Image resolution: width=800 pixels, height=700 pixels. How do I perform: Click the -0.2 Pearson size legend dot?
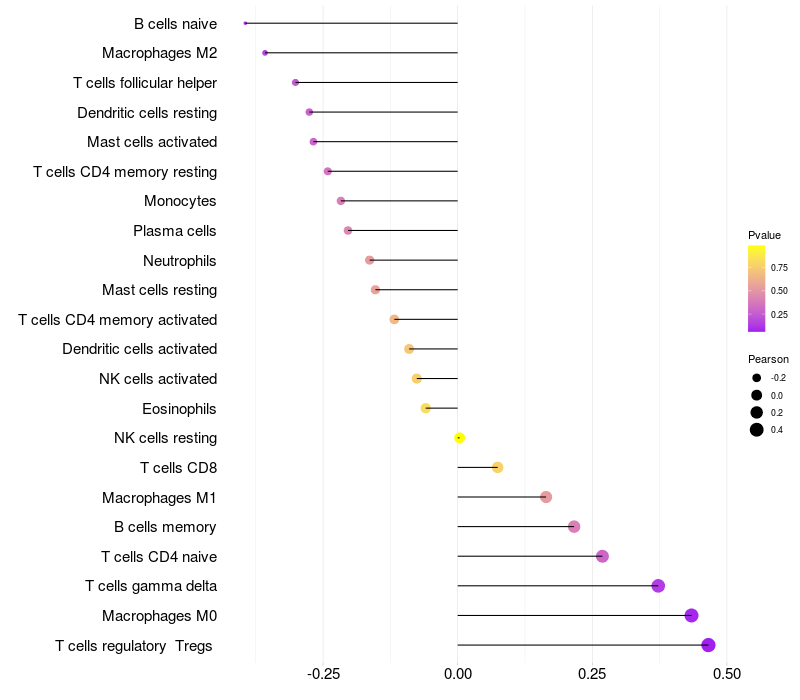coord(757,378)
